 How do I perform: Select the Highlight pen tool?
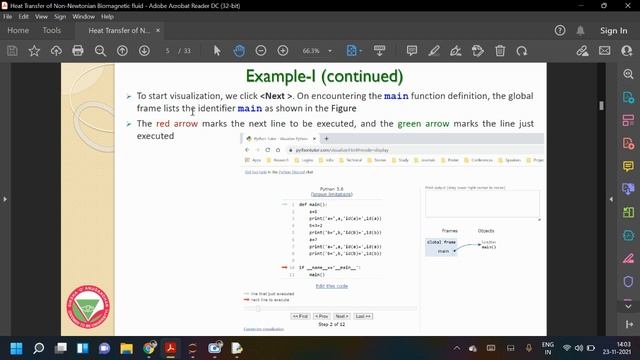click(434, 51)
